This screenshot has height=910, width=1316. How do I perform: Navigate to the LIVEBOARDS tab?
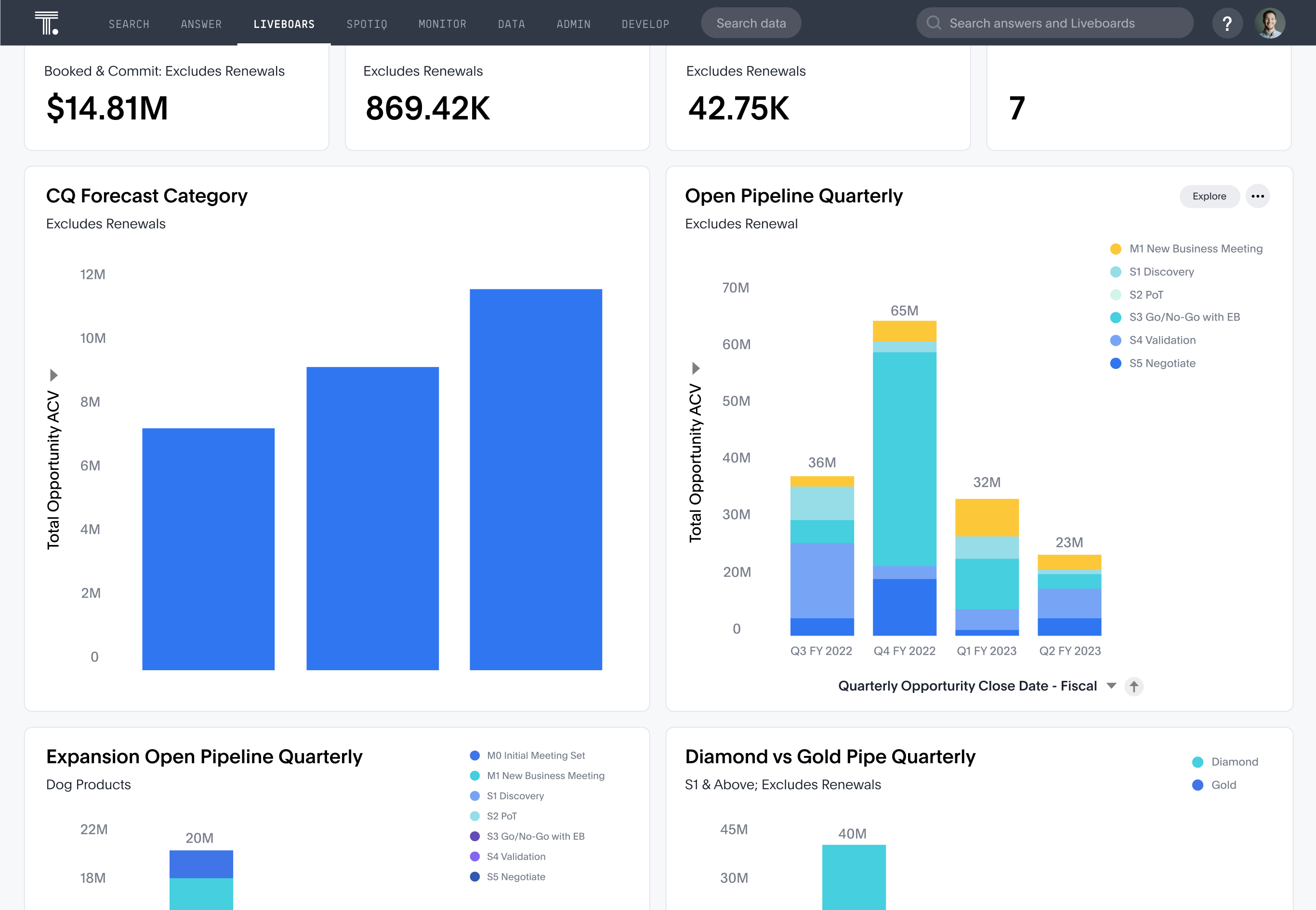click(285, 22)
